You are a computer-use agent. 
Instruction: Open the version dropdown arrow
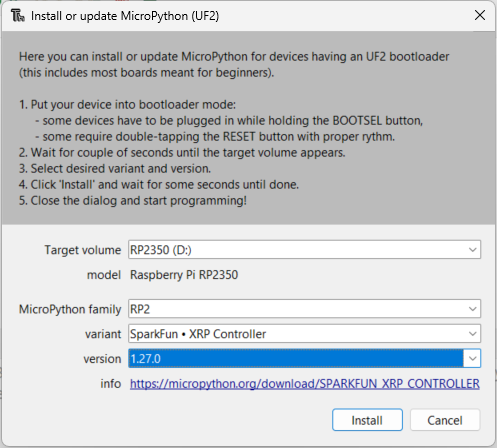pyautogui.click(x=472, y=359)
